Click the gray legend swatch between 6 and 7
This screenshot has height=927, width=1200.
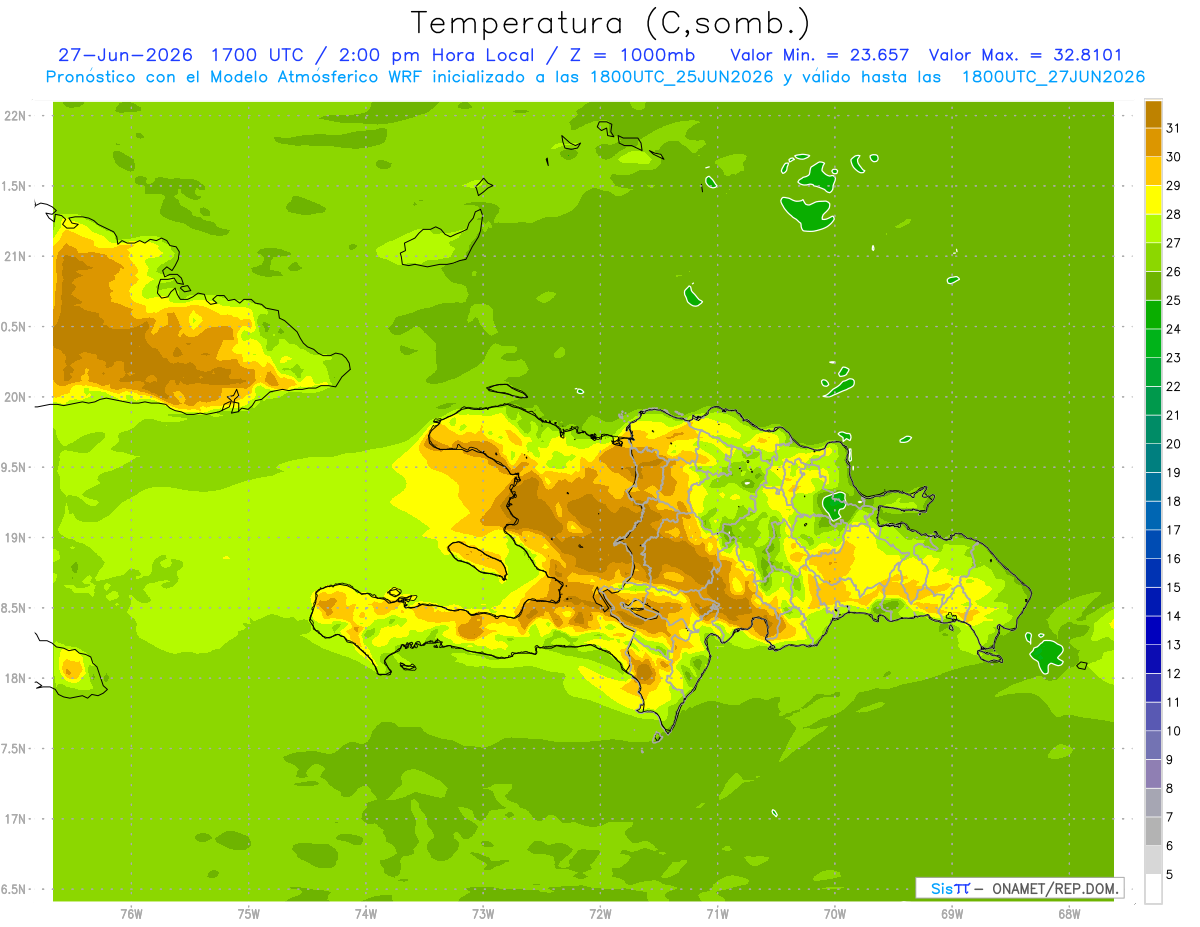pyautogui.click(x=1153, y=831)
